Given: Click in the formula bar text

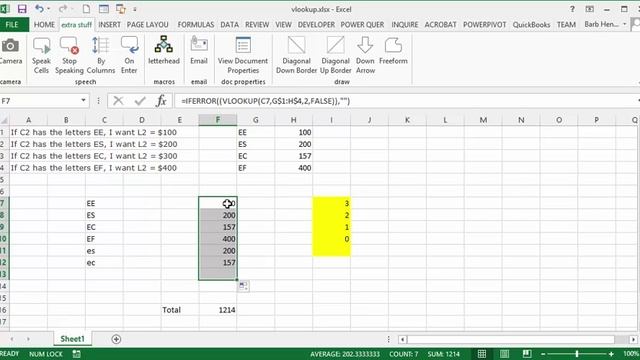Looking at the screenshot, I should [x=266, y=101].
